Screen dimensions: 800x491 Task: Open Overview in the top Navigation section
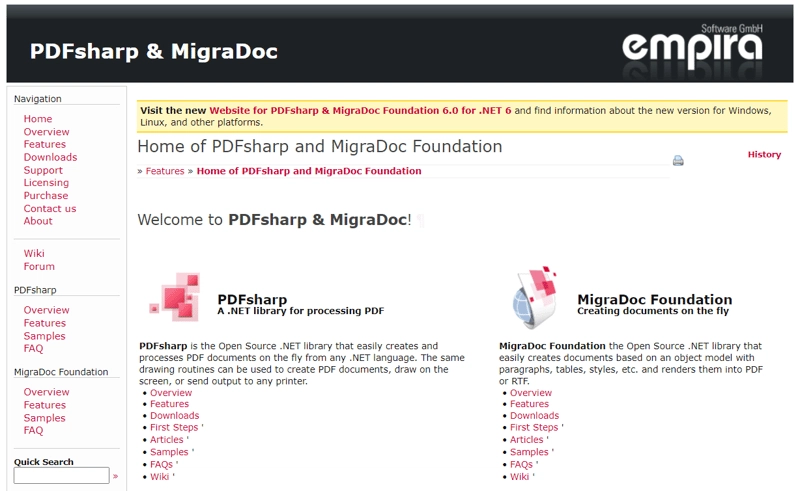[x=46, y=132]
